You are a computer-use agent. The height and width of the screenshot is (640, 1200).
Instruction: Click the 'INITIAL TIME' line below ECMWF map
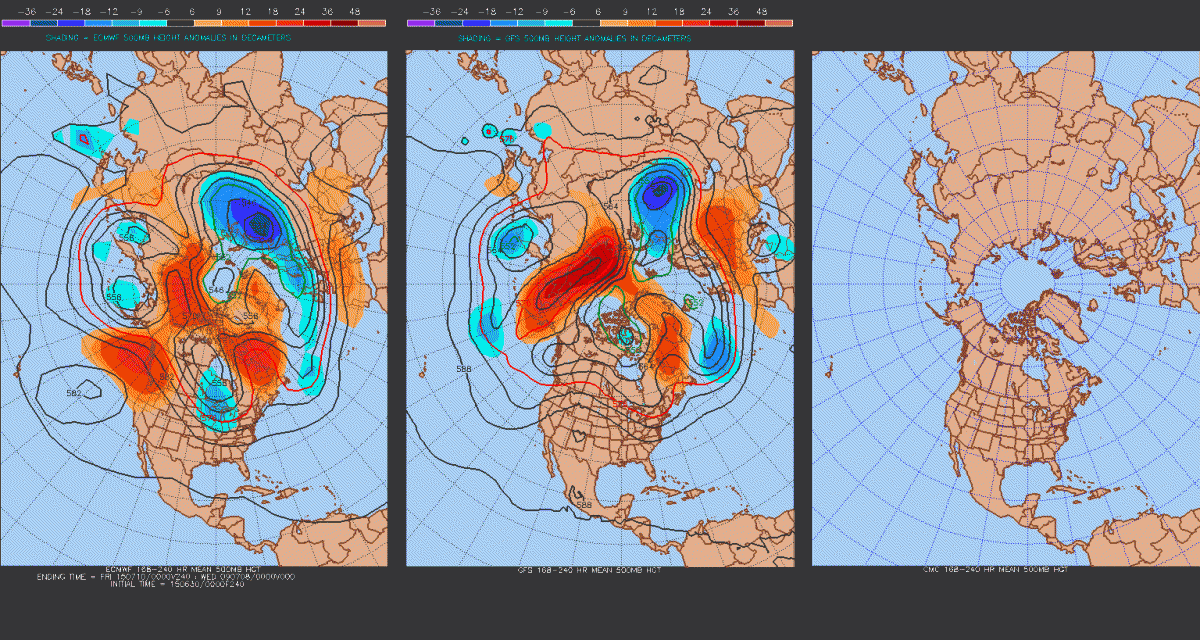pyautogui.click(x=177, y=585)
